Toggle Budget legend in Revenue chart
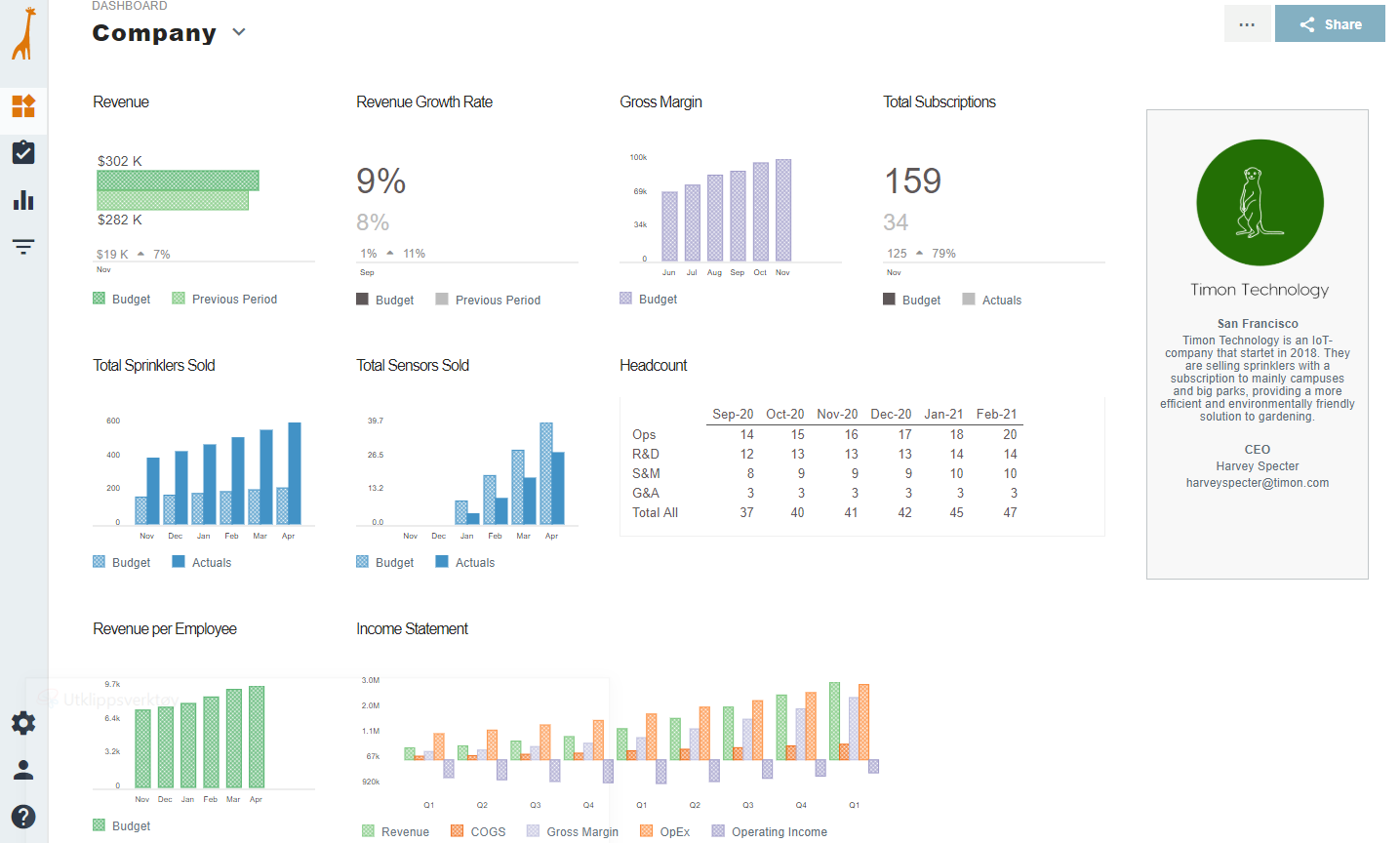Viewport: 1400px width, 843px height. click(x=121, y=300)
